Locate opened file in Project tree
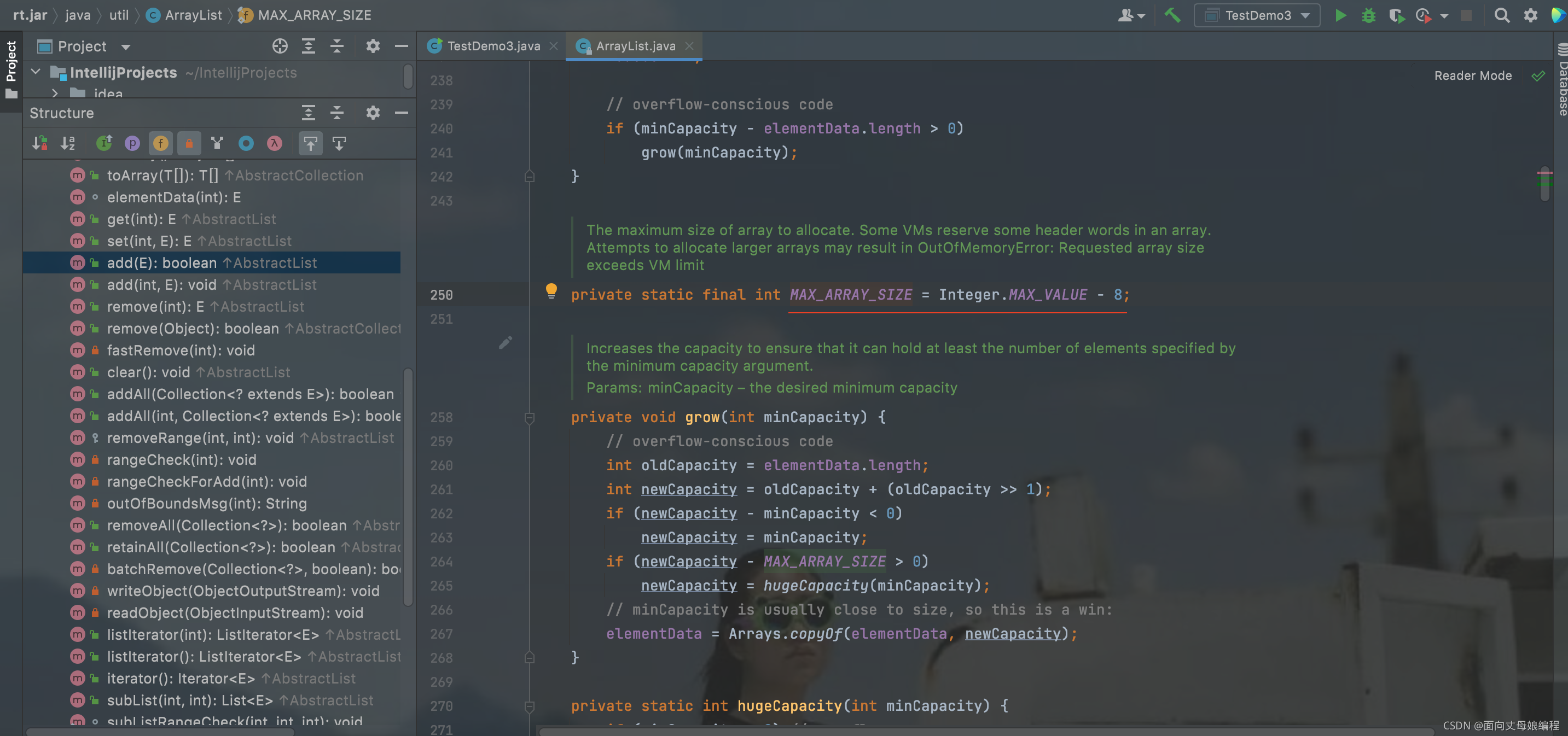This screenshot has height=736, width=1568. 280,46
